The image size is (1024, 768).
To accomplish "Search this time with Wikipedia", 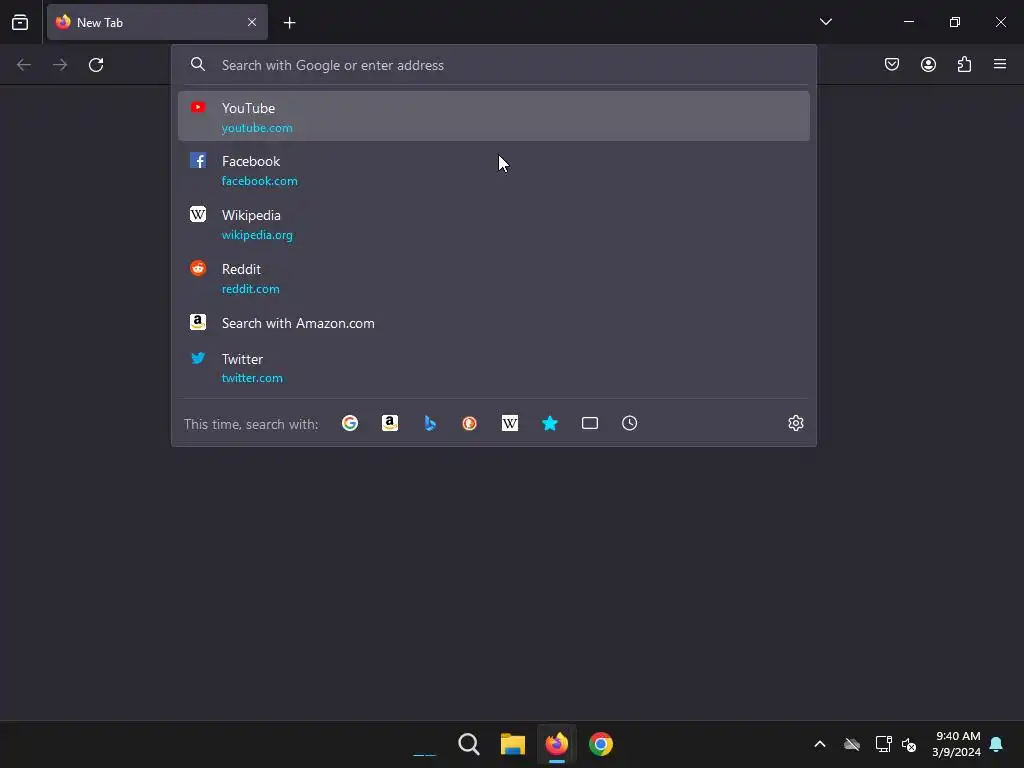I will point(510,423).
